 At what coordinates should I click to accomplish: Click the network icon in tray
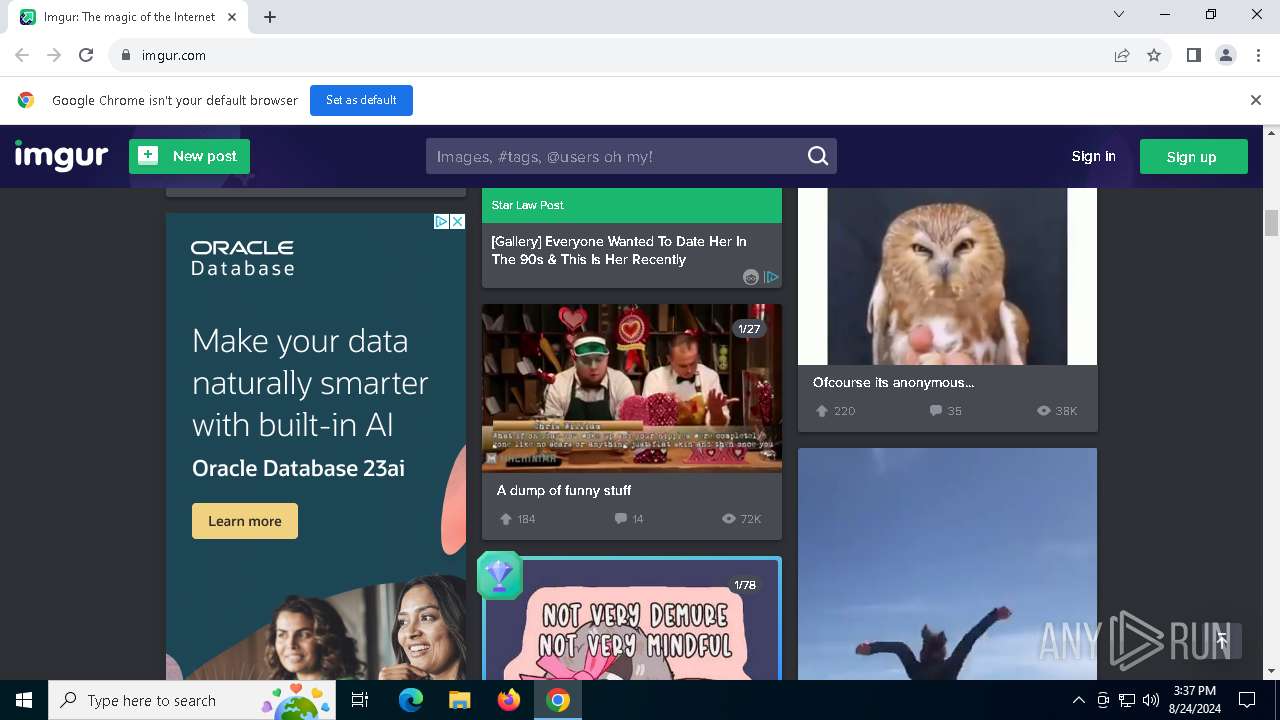pyautogui.click(x=1127, y=700)
